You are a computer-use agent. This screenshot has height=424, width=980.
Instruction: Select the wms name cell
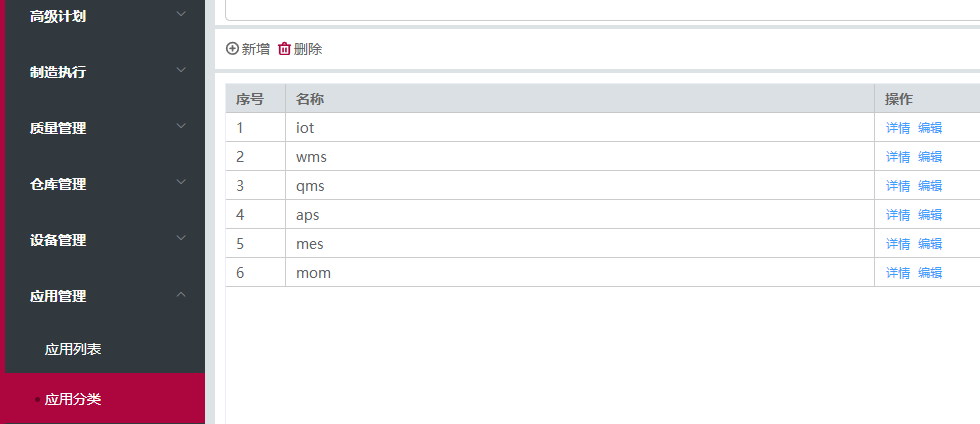tap(312, 157)
